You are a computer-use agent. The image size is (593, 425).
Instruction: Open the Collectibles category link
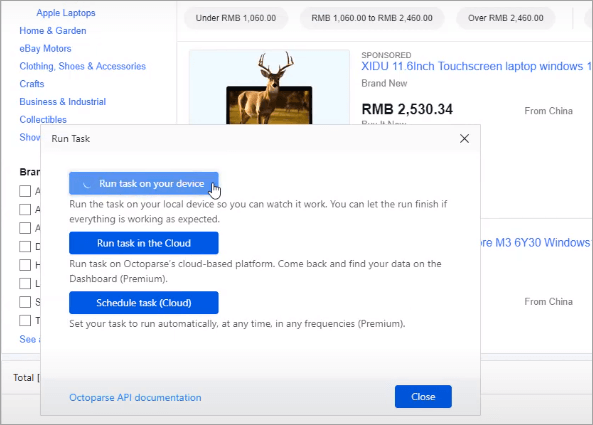pyautogui.click(x=43, y=119)
